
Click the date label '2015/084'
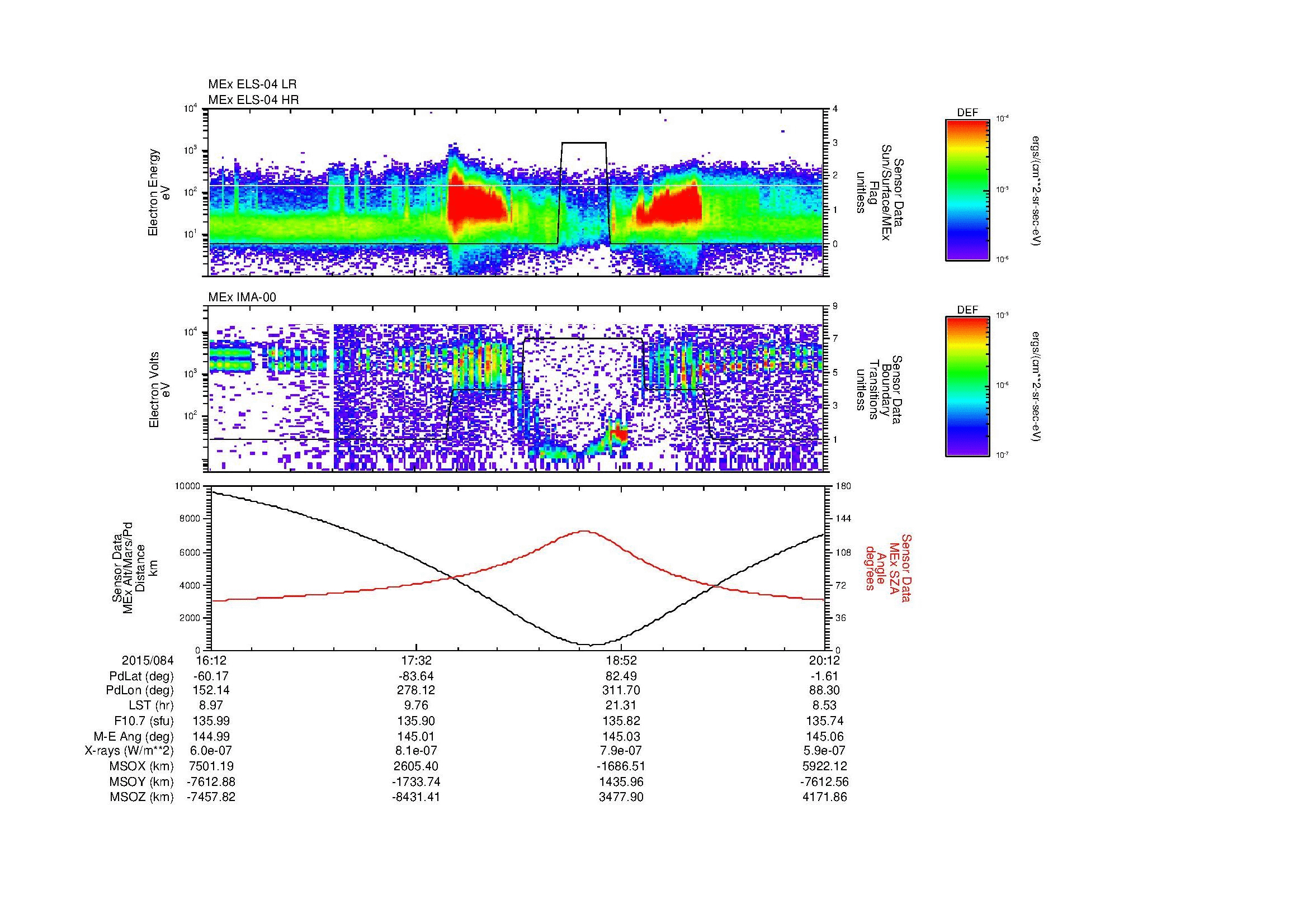coord(148,660)
